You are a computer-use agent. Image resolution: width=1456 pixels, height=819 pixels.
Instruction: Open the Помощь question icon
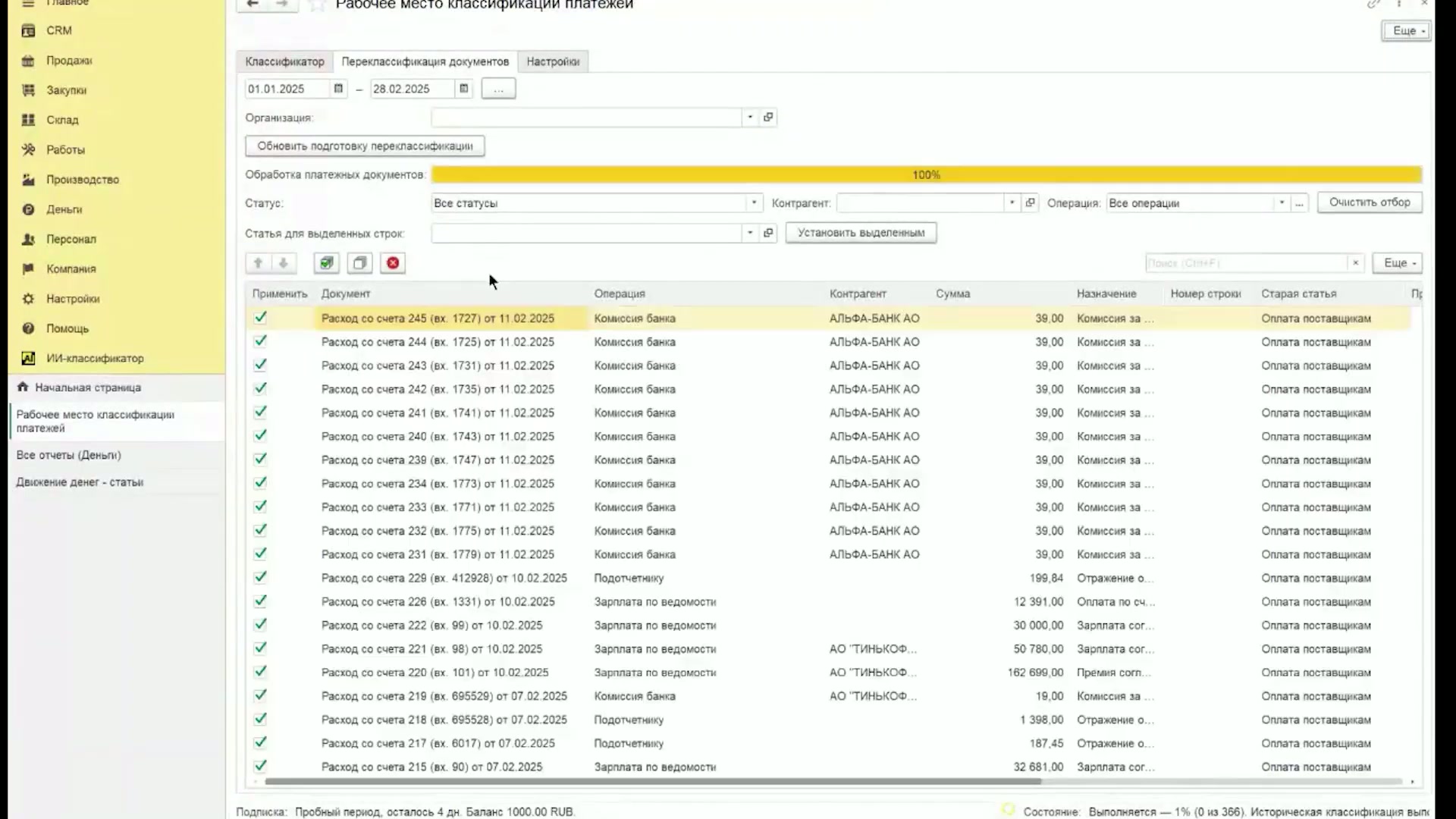coord(28,328)
